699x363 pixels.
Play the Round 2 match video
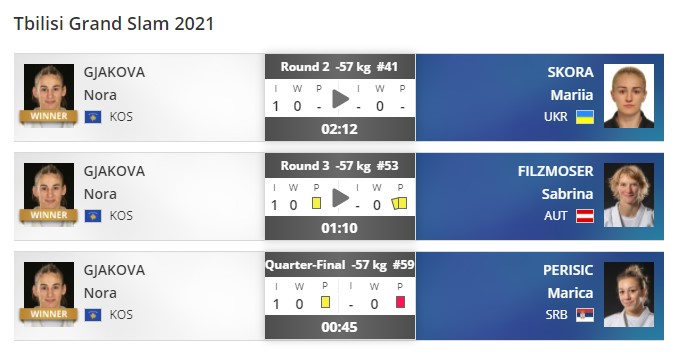coord(341,99)
